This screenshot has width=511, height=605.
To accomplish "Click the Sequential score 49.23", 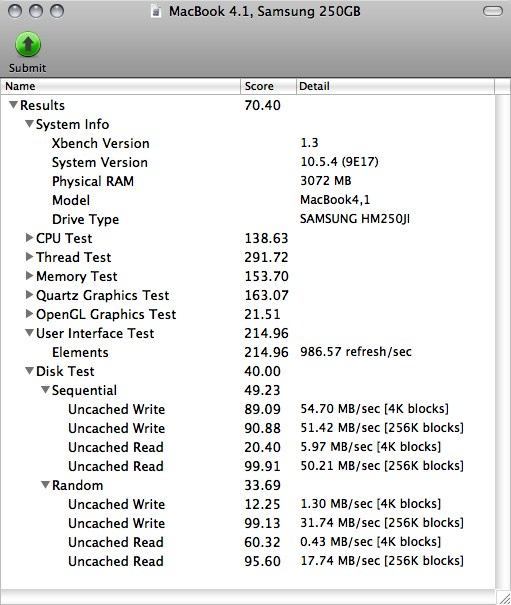I will [x=262, y=390].
